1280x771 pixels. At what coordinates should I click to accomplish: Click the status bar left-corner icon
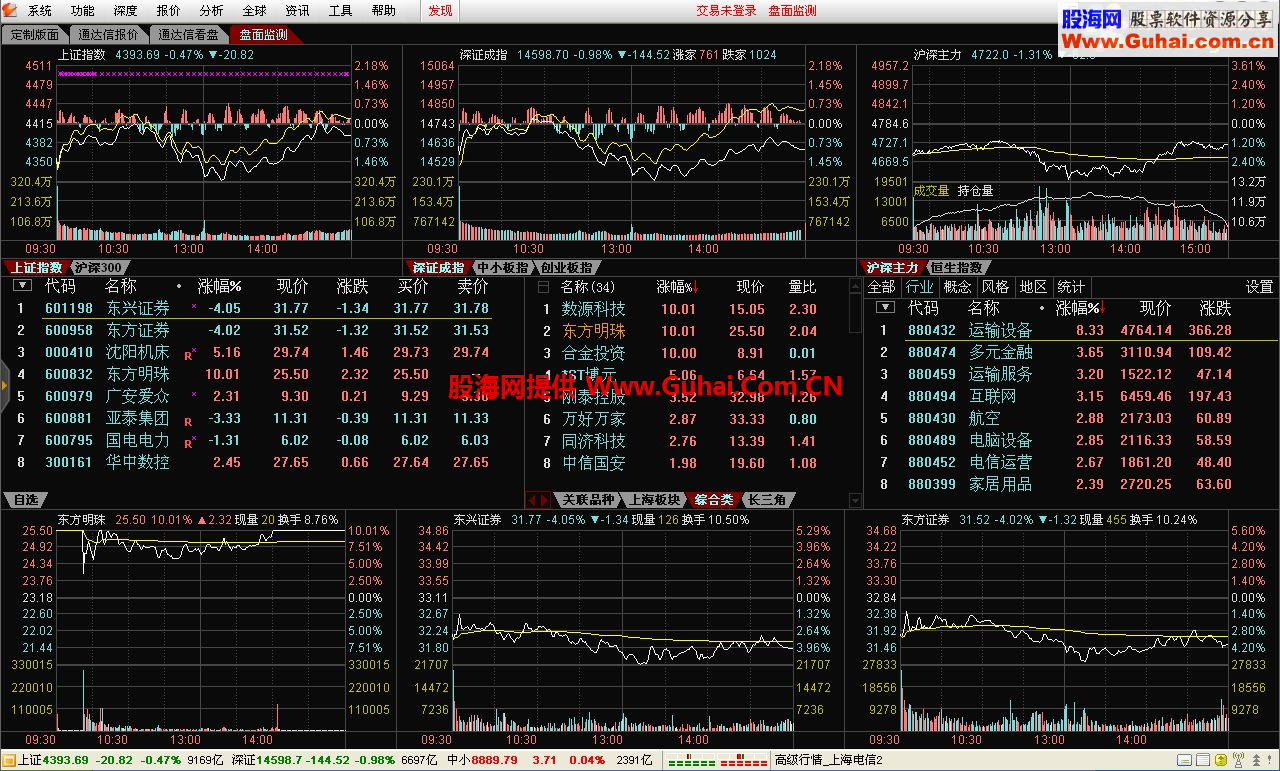9,761
